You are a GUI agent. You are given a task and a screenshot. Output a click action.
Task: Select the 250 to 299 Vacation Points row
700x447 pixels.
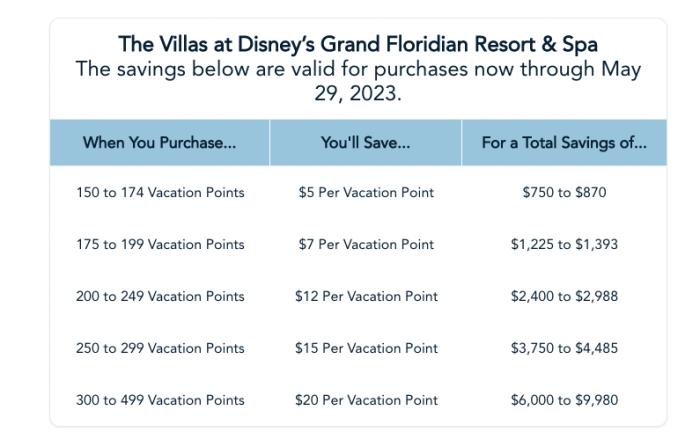(x=160, y=349)
